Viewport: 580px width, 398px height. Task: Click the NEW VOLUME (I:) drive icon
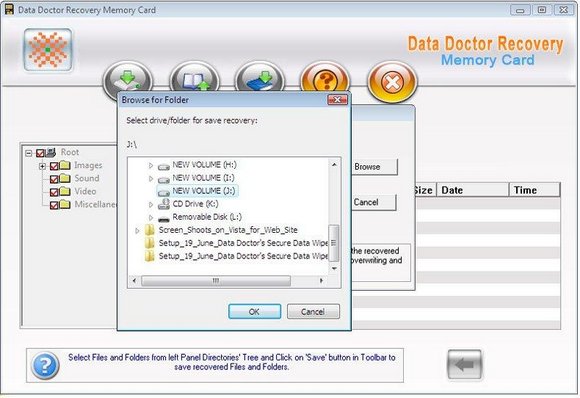click(x=163, y=179)
